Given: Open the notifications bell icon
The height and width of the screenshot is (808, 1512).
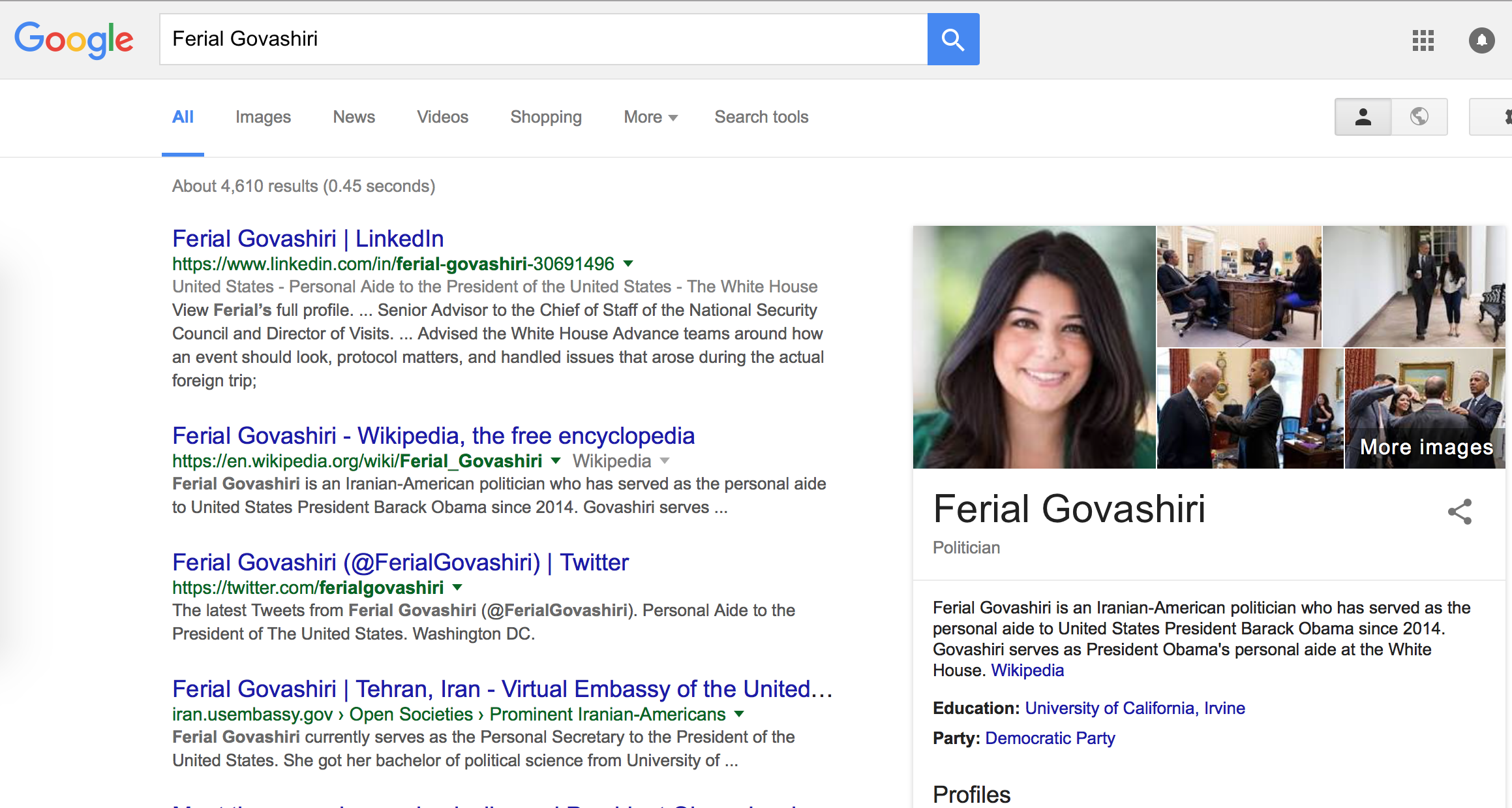Looking at the screenshot, I should pyautogui.click(x=1481, y=40).
